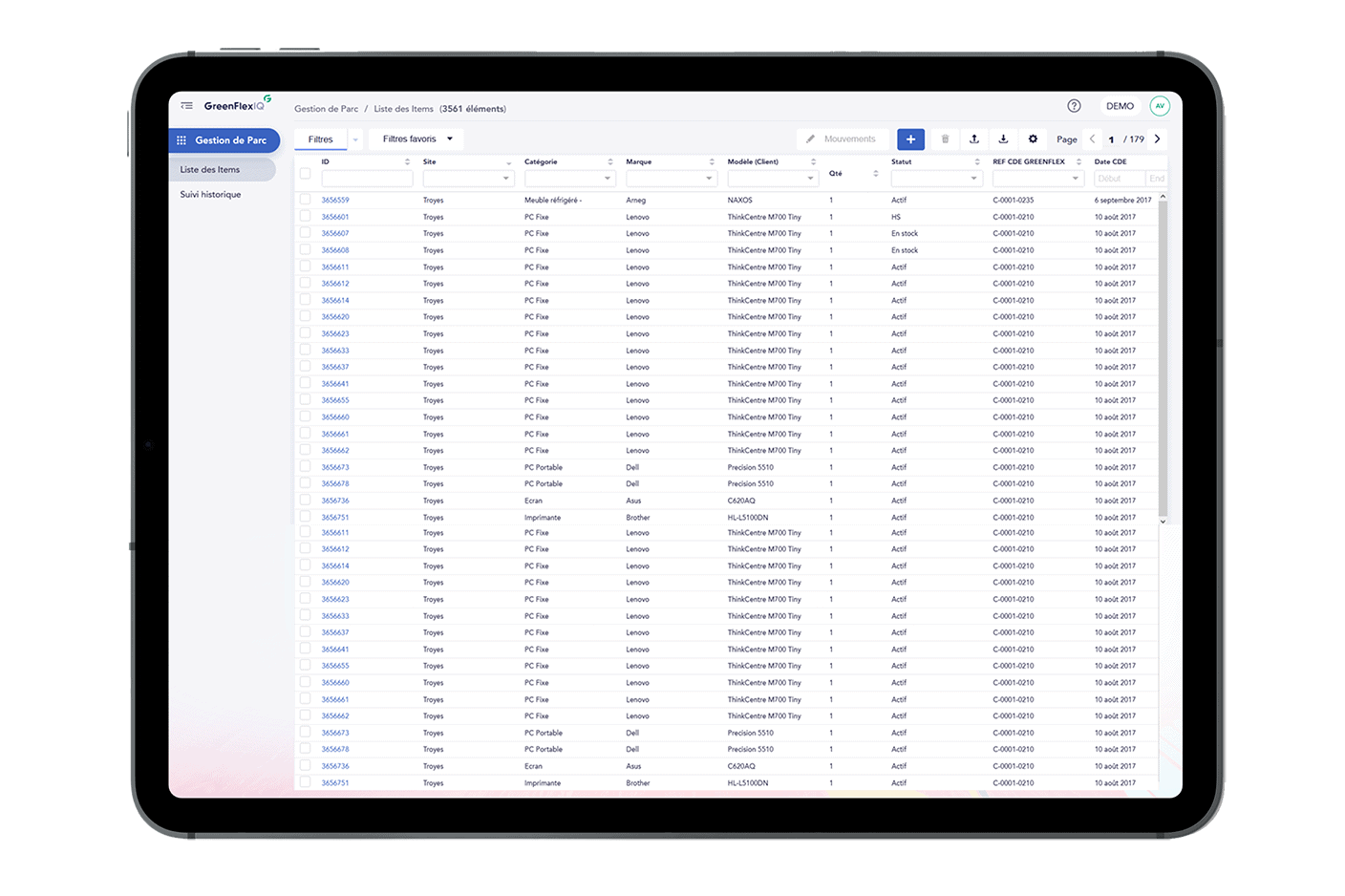The height and width of the screenshot is (896, 1345).
Task: Open item link 3656559
Action: tap(335, 201)
